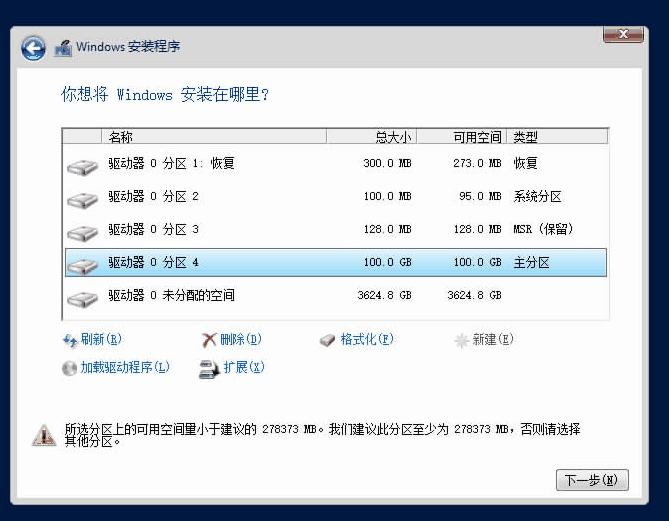
Task: Click the disk icon for 驱动器 0 分区 2
Action: tap(82, 199)
